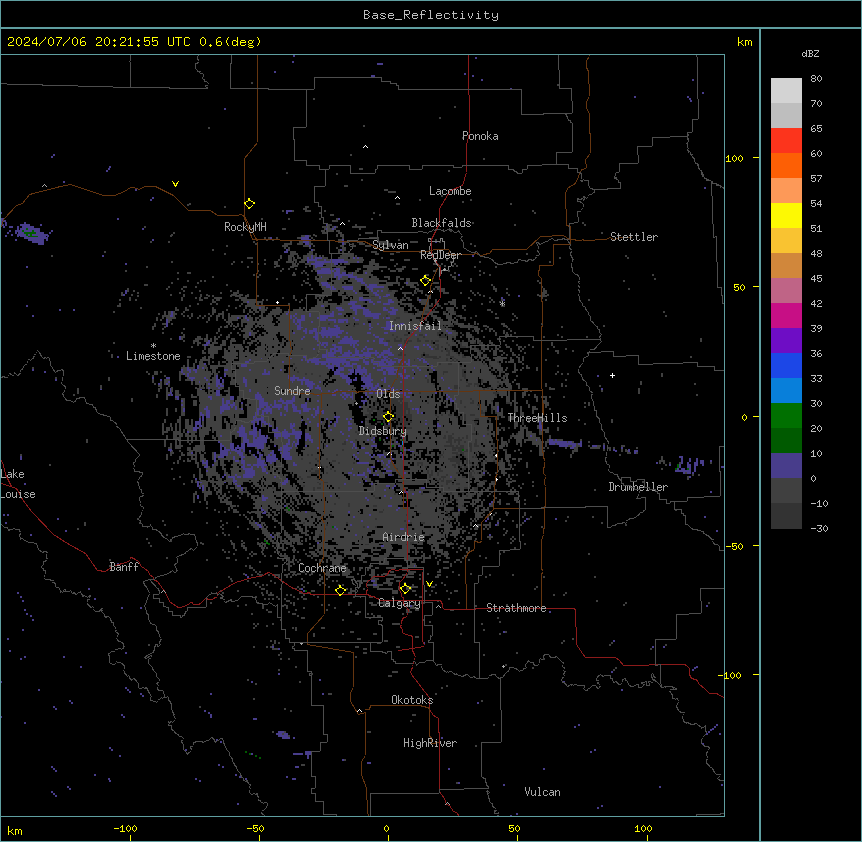862x842 pixels.
Task: Click the -100 tick on the horizontal axis
Action: (x=126, y=828)
